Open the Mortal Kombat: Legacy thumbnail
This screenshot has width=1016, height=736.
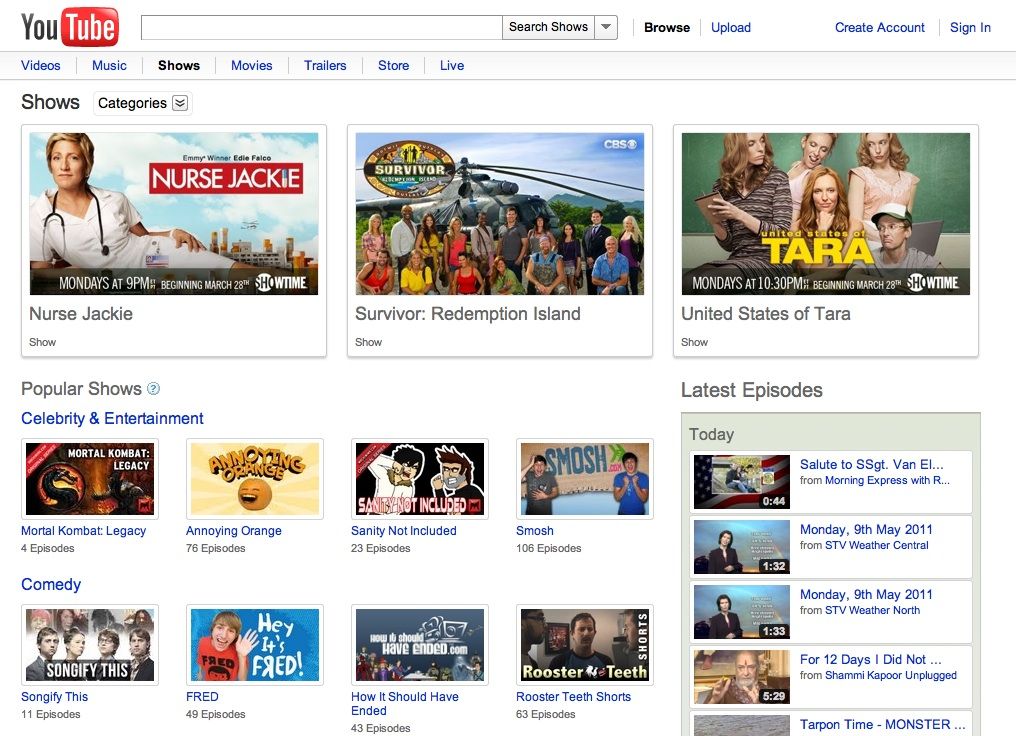(90, 479)
